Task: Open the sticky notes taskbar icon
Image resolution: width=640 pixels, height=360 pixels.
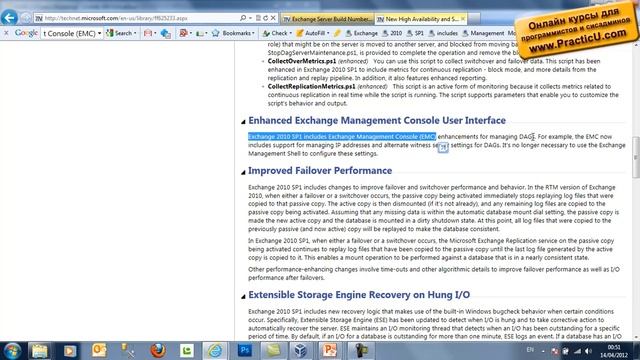Action: (x=273, y=351)
